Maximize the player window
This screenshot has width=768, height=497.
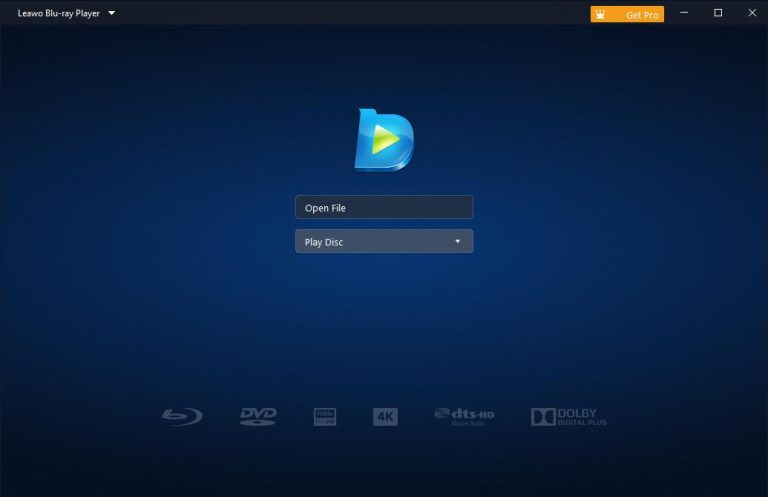point(718,13)
